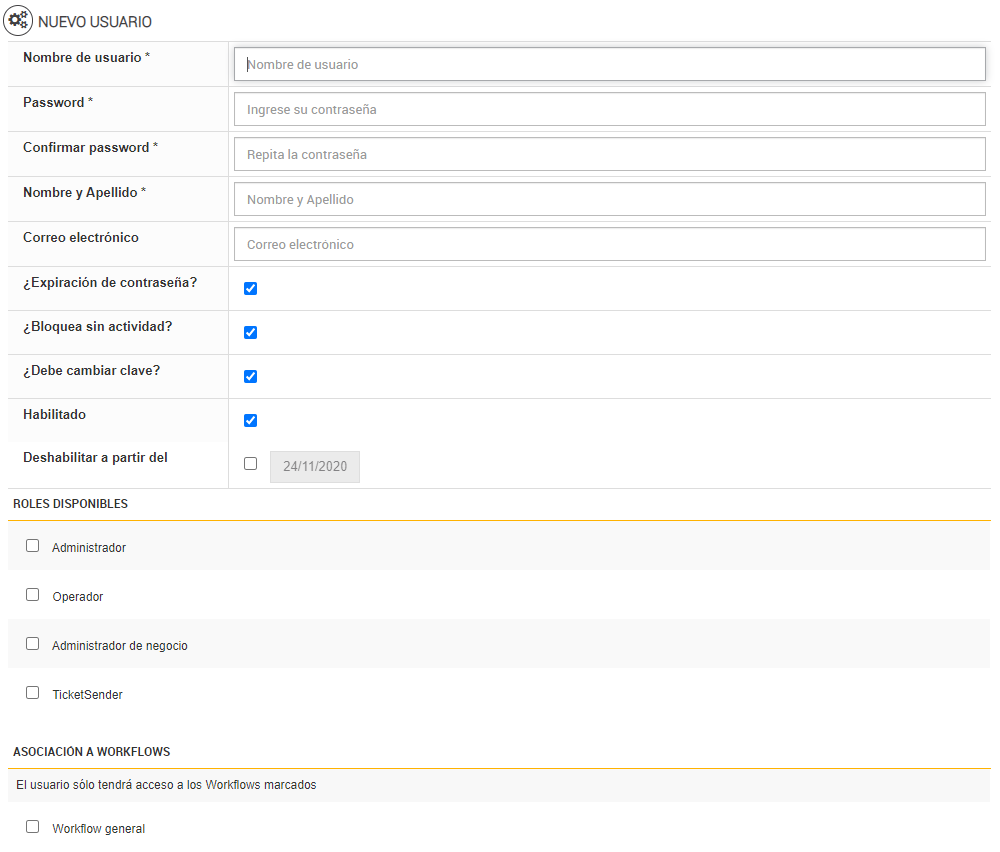Tick the TicketSender role checkbox

click(x=33, y=692)
